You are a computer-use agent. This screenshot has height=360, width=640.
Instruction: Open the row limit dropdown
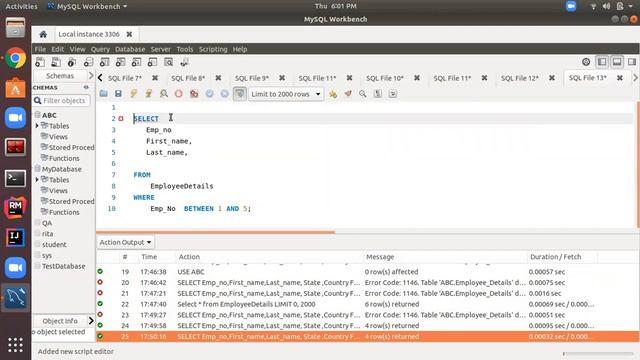285,94
